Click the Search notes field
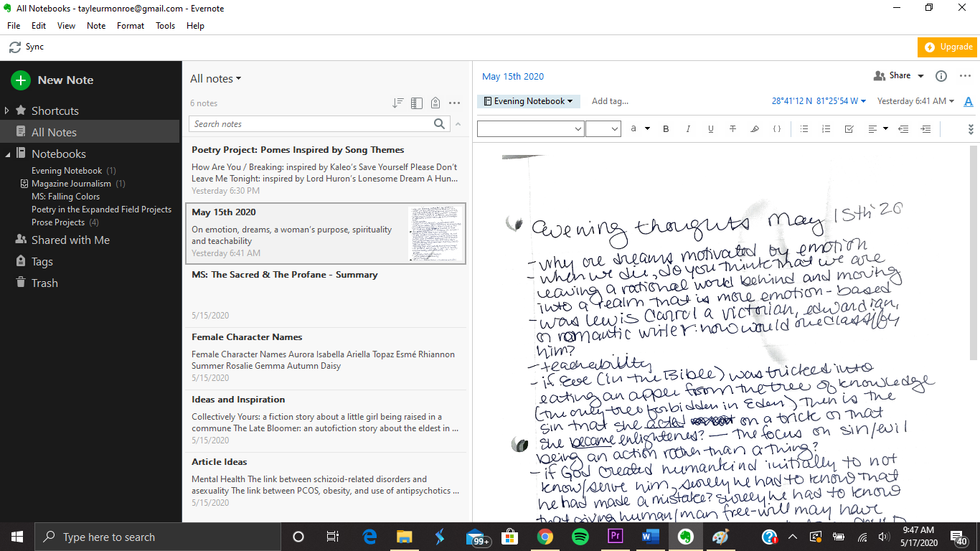980x551 pixels. (x=311, y=124)
